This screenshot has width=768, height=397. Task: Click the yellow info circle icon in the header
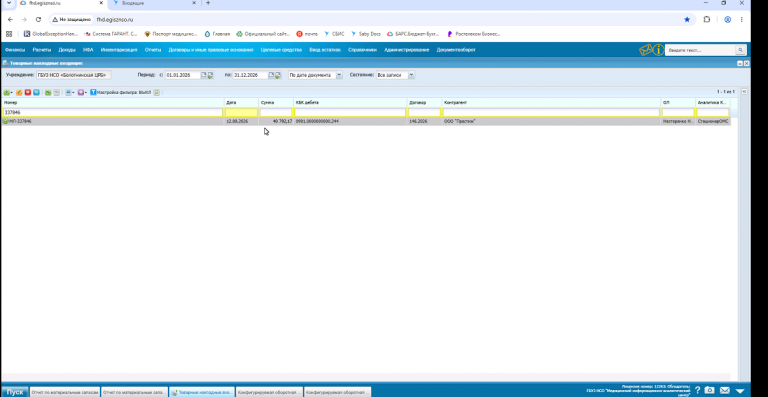pyautogui.click(x=659, y=50)
